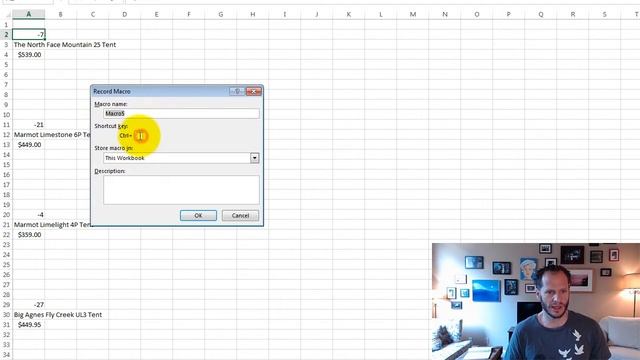Click cell containing -7
640x360 pixels.
point(29,34)
